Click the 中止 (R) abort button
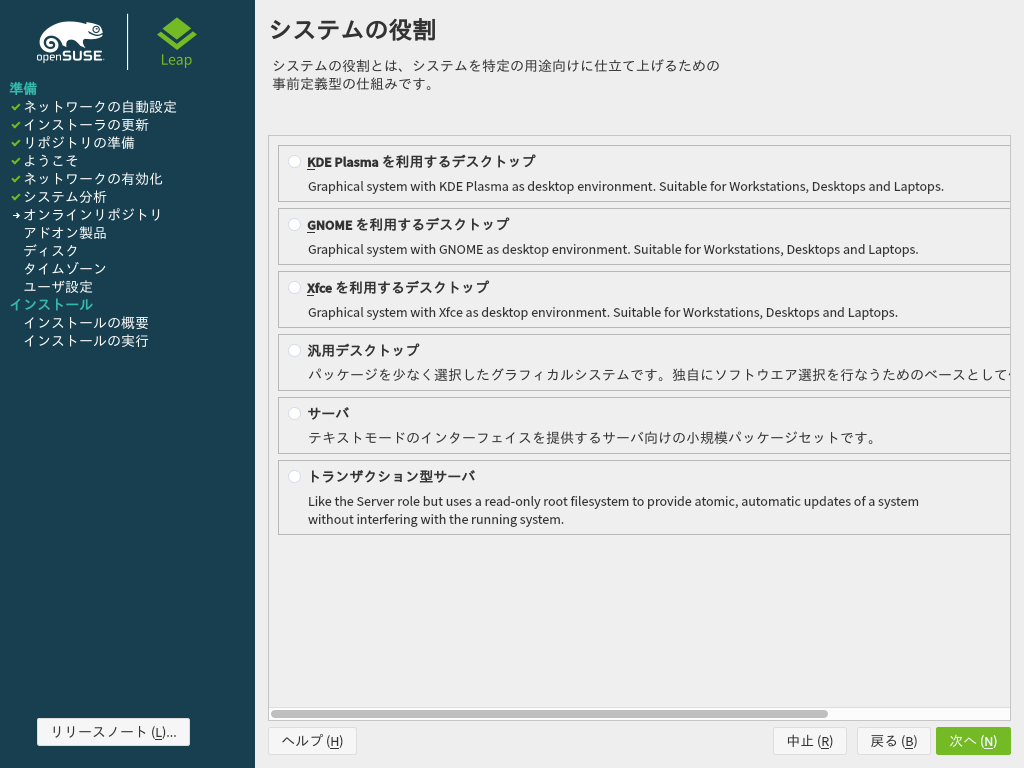Screen dimensions: 1024x768 [810, 741]
